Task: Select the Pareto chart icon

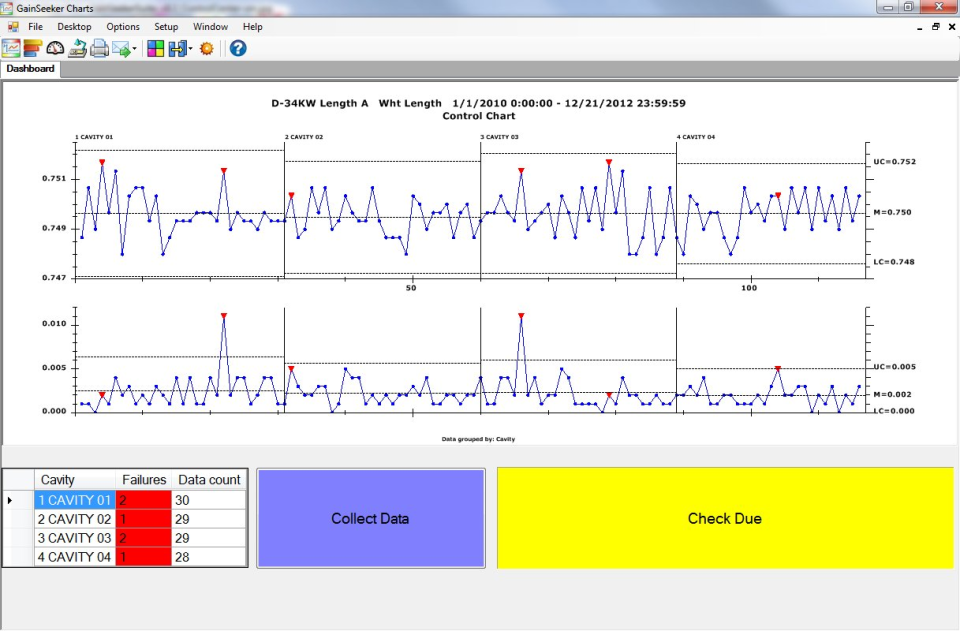Action: pos(33,47)
